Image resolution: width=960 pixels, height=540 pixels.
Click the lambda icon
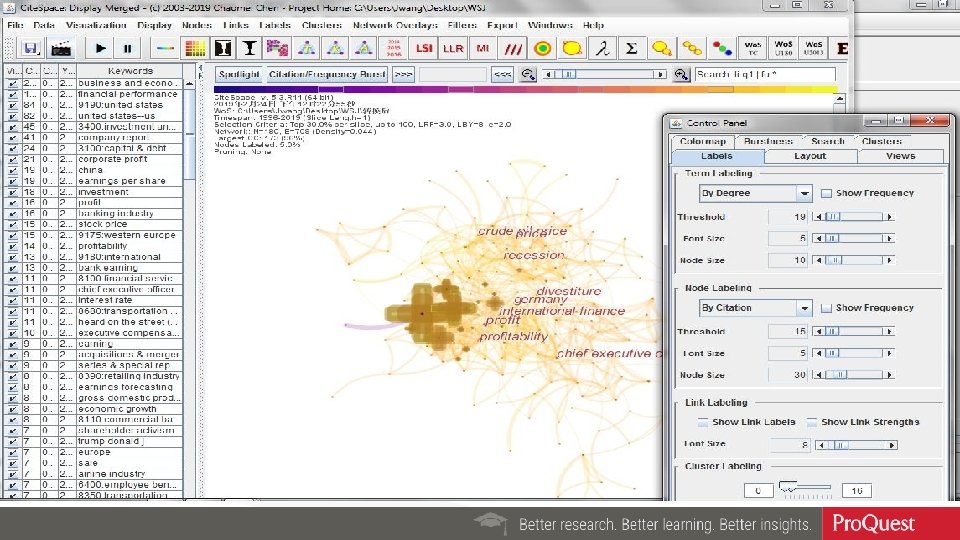pyautogui.click(x=602, y=48)
